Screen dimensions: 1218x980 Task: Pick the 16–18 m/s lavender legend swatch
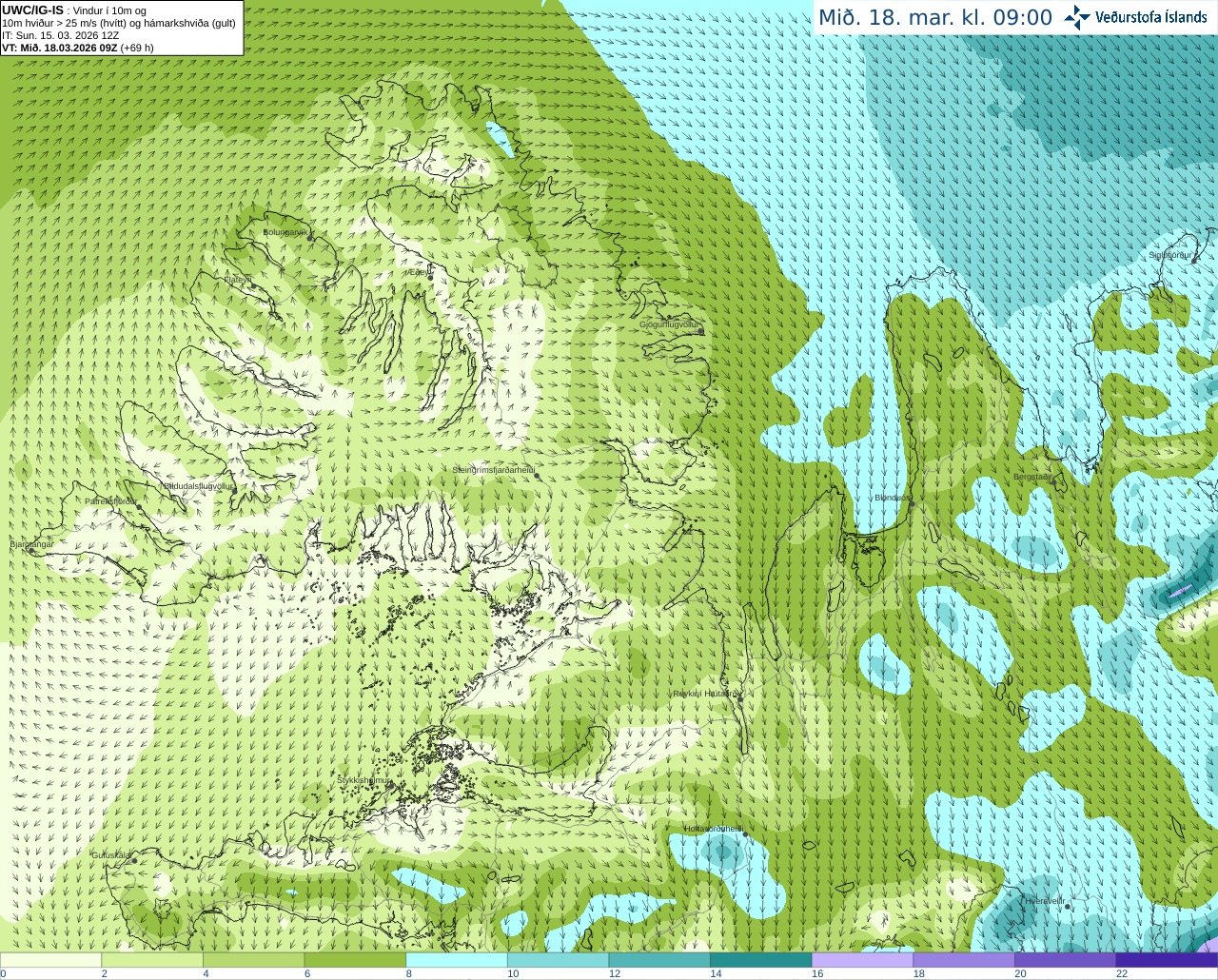point(862,960)
